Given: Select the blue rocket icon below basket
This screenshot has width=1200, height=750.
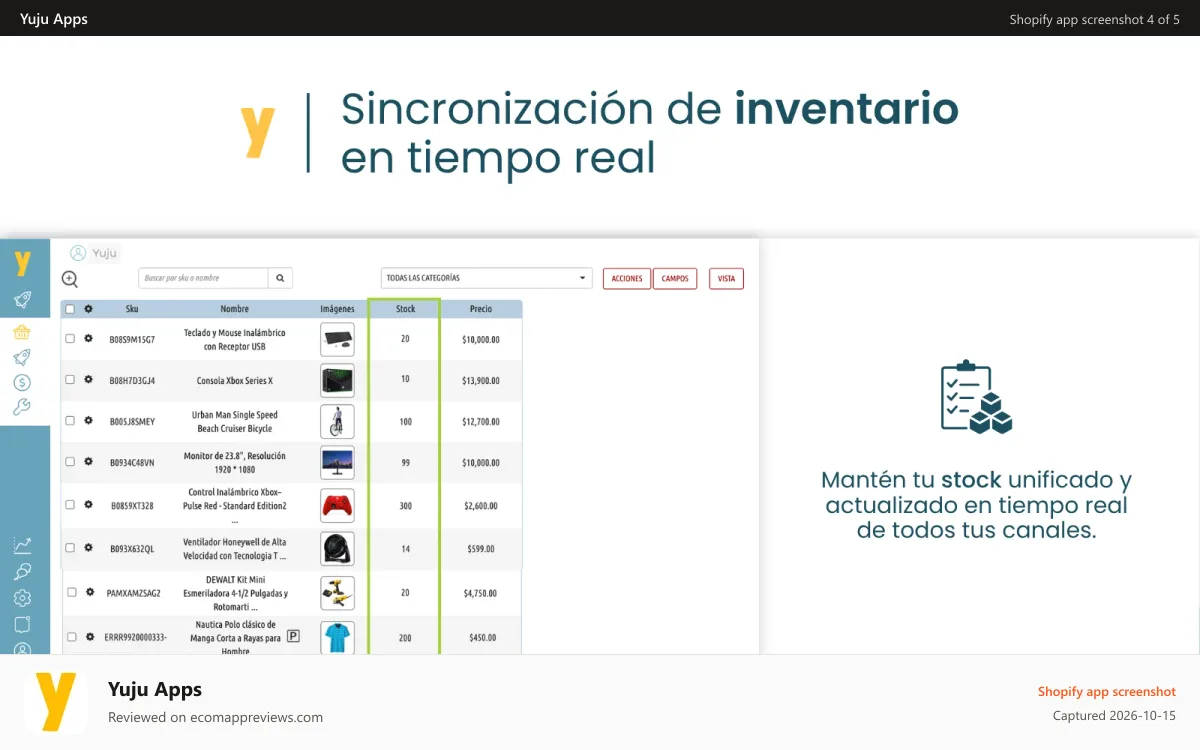Looking at the screenshot, I should pos(22,357).
